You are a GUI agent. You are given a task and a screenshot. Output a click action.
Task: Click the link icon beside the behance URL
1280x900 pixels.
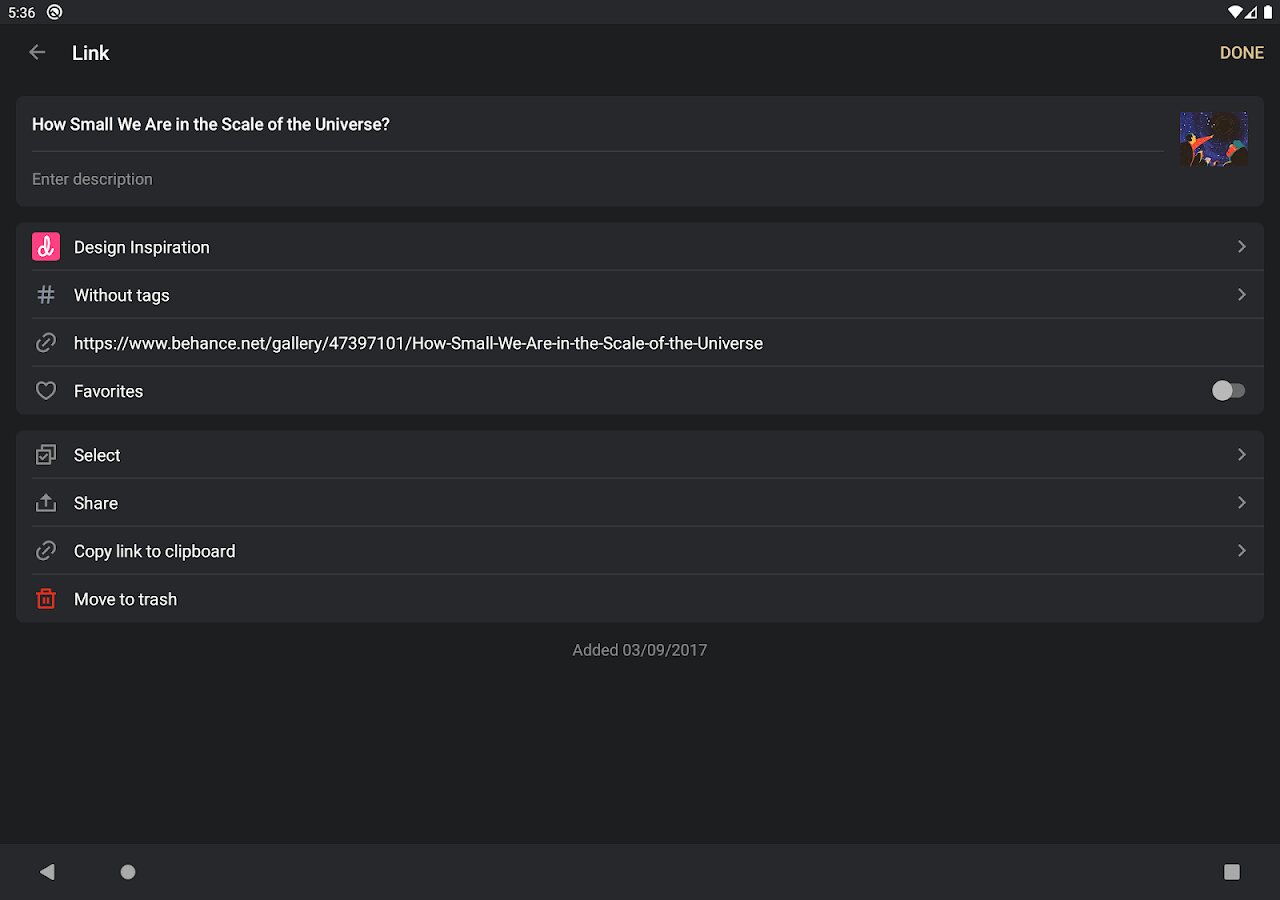(x=46, y=343)
